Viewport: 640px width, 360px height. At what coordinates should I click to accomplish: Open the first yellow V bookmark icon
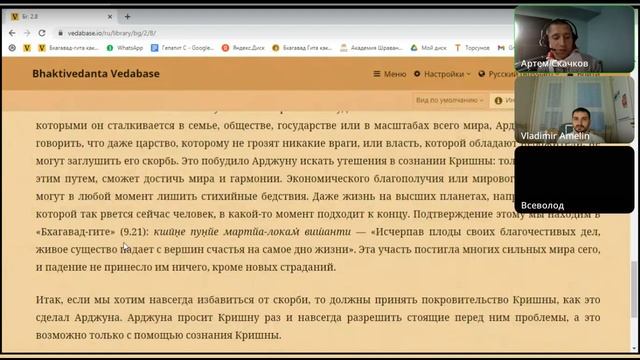[27, 48]
